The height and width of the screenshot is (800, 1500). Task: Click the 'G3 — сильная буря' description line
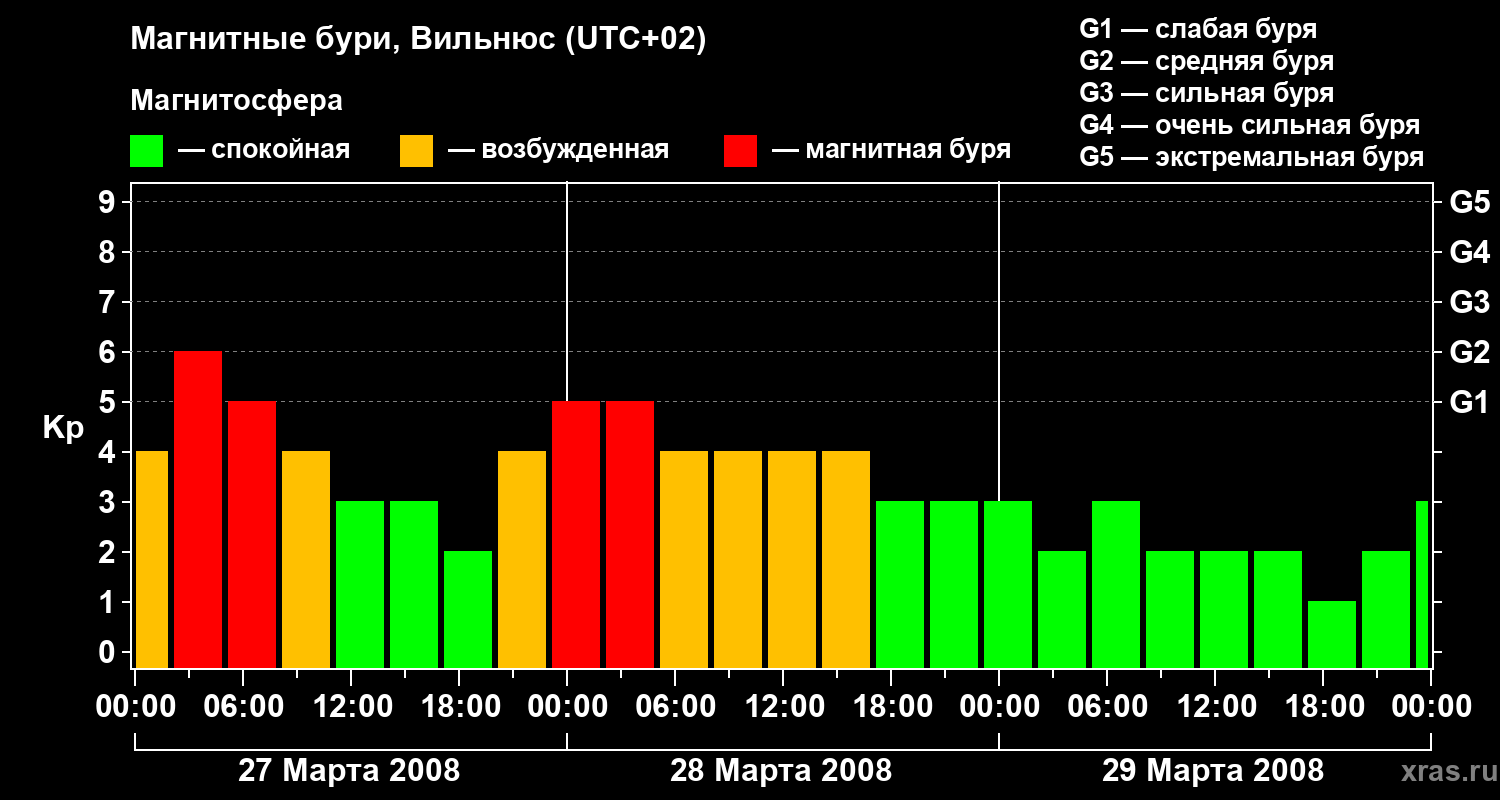(x=1207, y=93)
